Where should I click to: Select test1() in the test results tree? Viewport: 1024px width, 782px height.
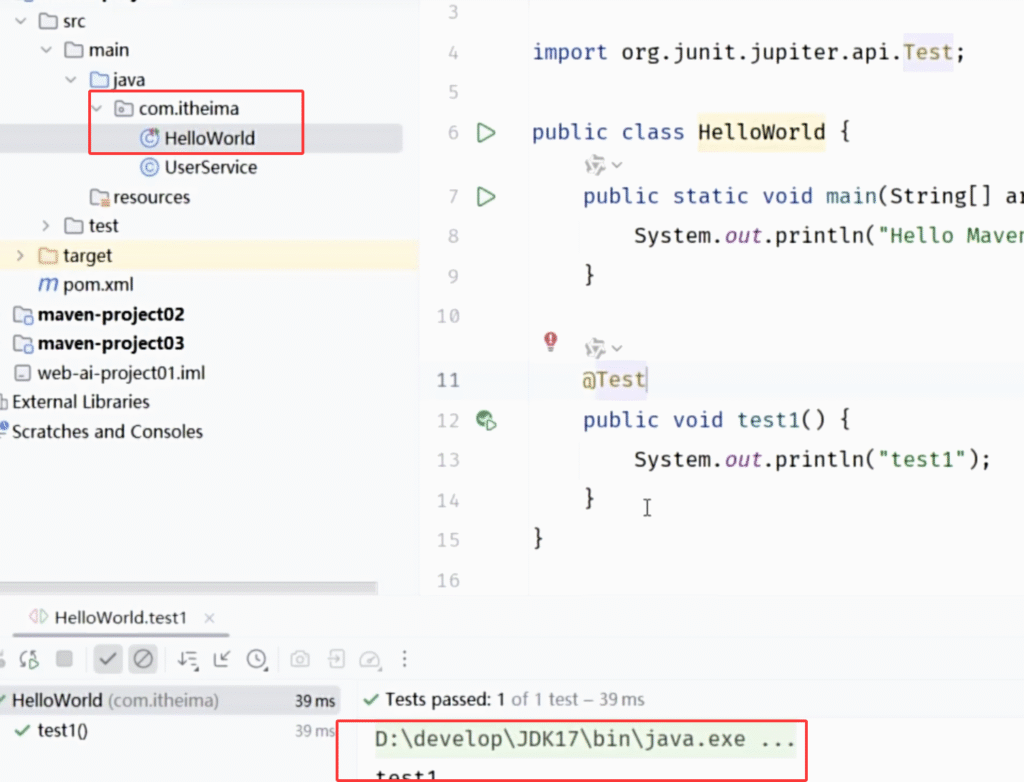click(x=62, y=730)
